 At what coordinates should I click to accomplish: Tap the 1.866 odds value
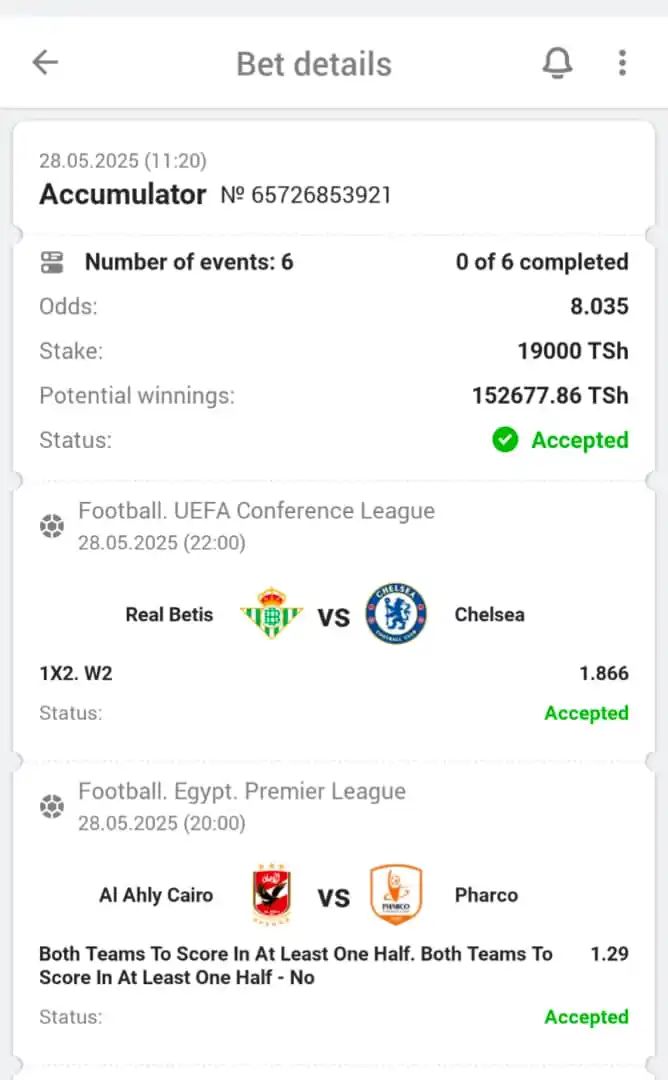[x=604, y=673]
